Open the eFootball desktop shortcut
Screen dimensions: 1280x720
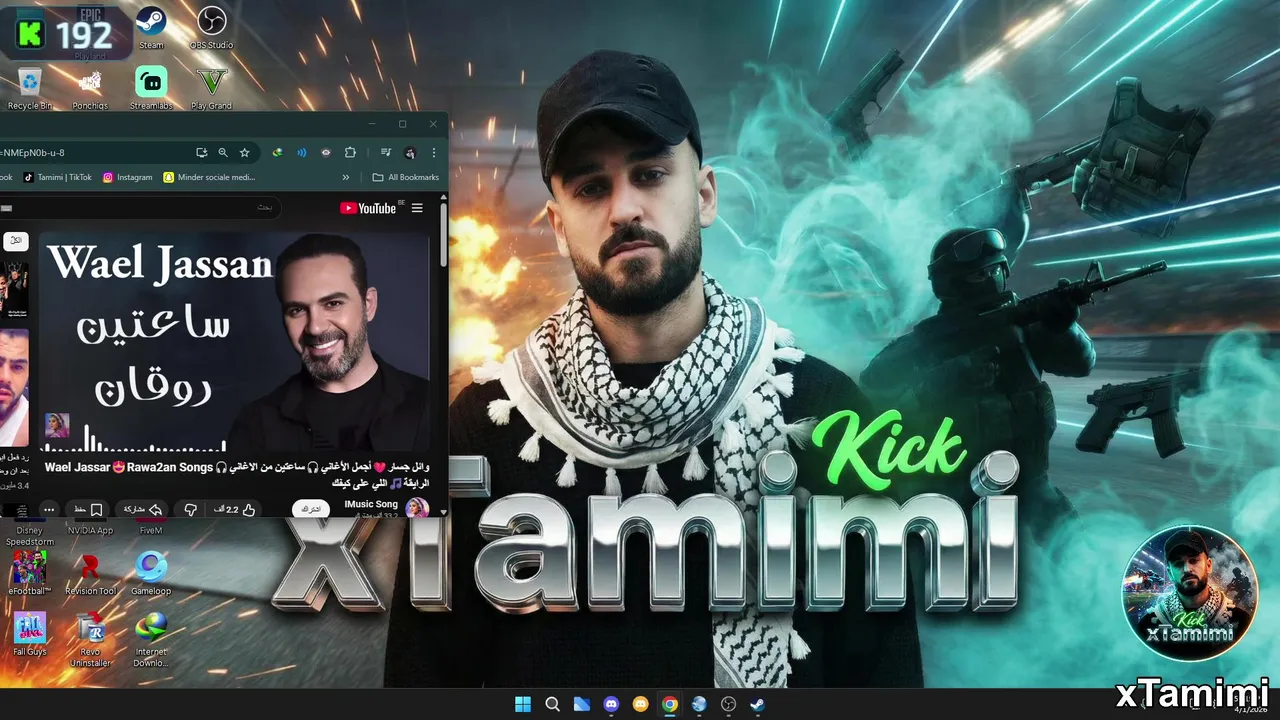30,574
